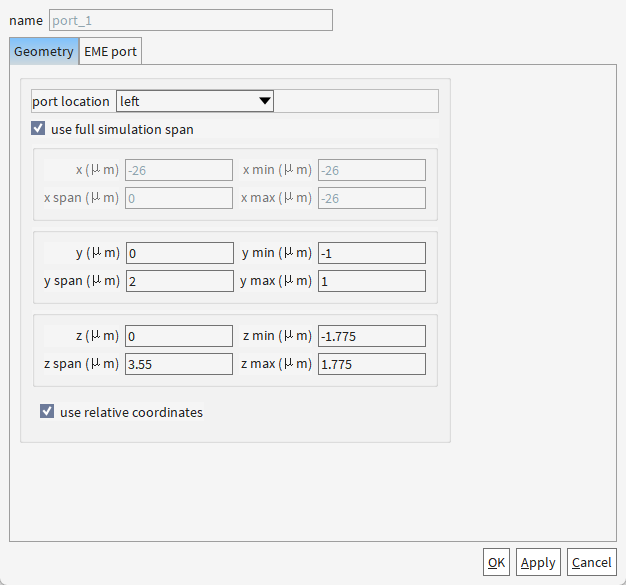Focus the y (µm) input field
The width and height of the screenshot is (626, 585).
point(180,253)
